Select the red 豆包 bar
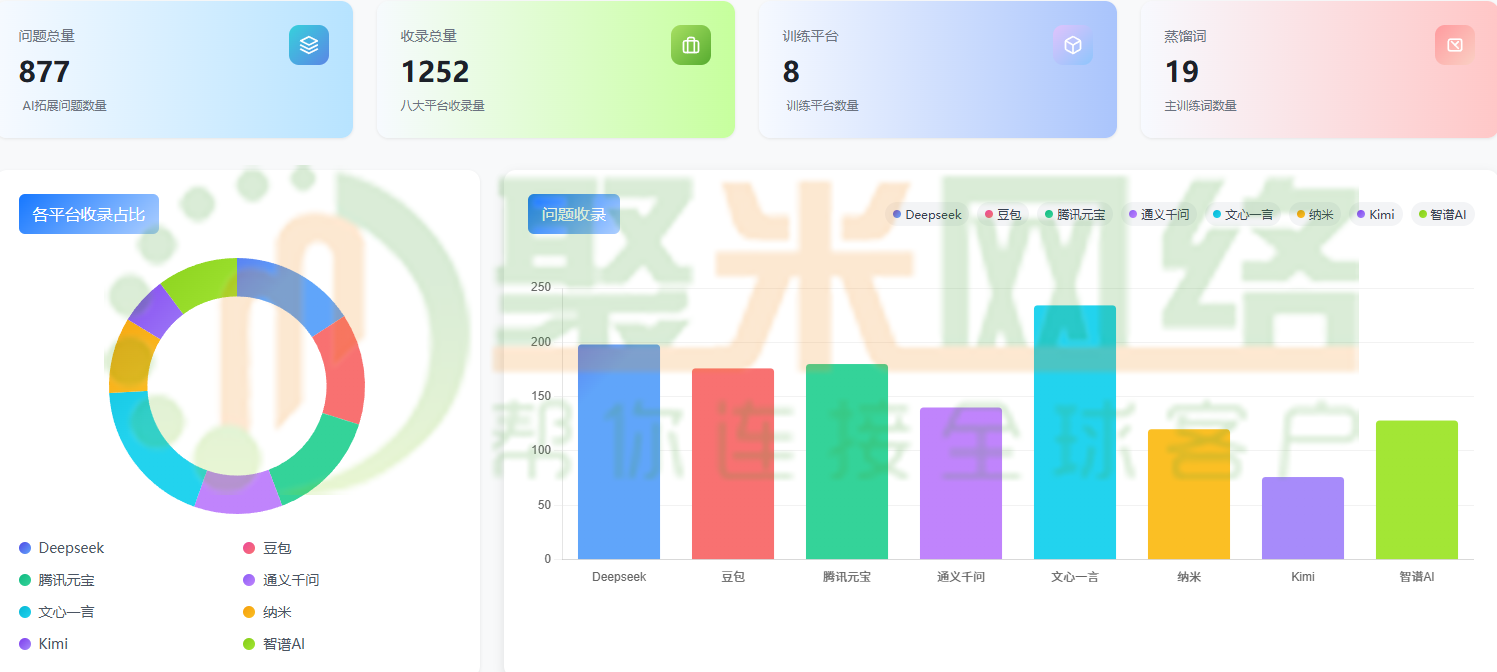The width and height of the screenshot is (1497, 672). (x=733, y=464)
